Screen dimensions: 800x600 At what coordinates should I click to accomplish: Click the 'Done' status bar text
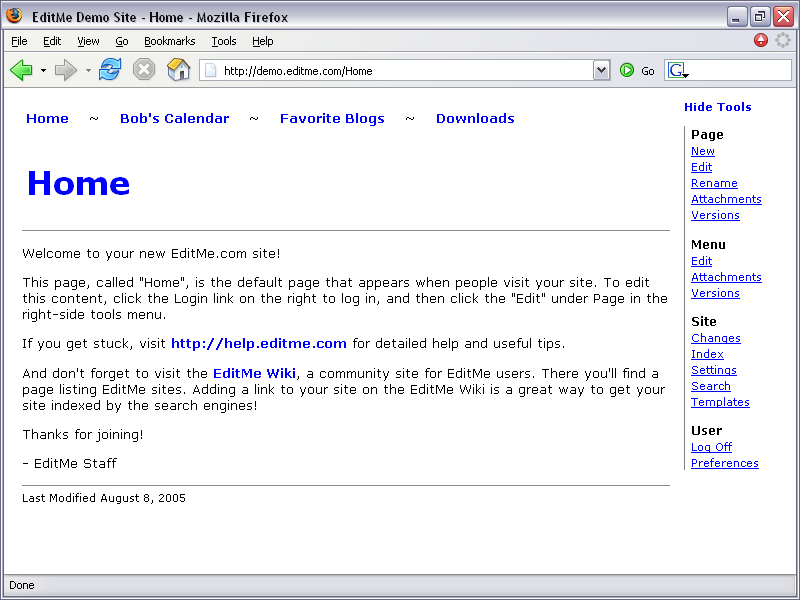(x=21, y=585)
